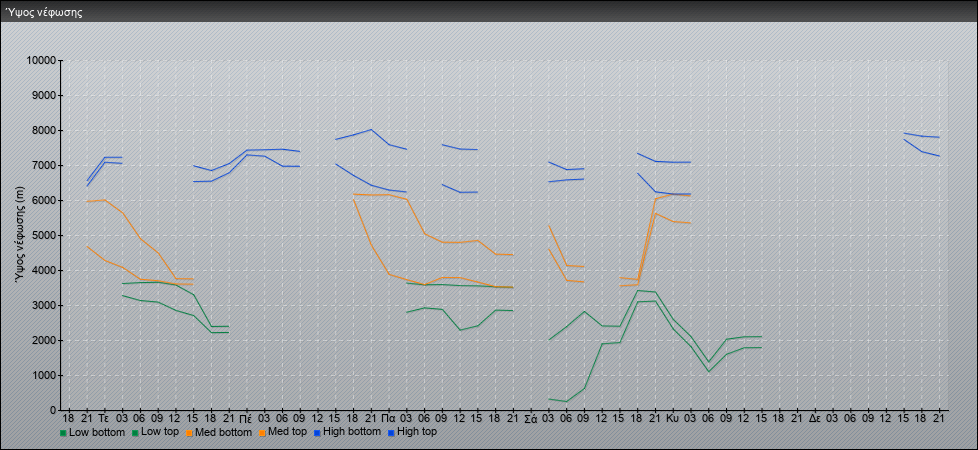The image size is (978, 450).
Task: Toggle the High top legend entry
Action: 412,432
